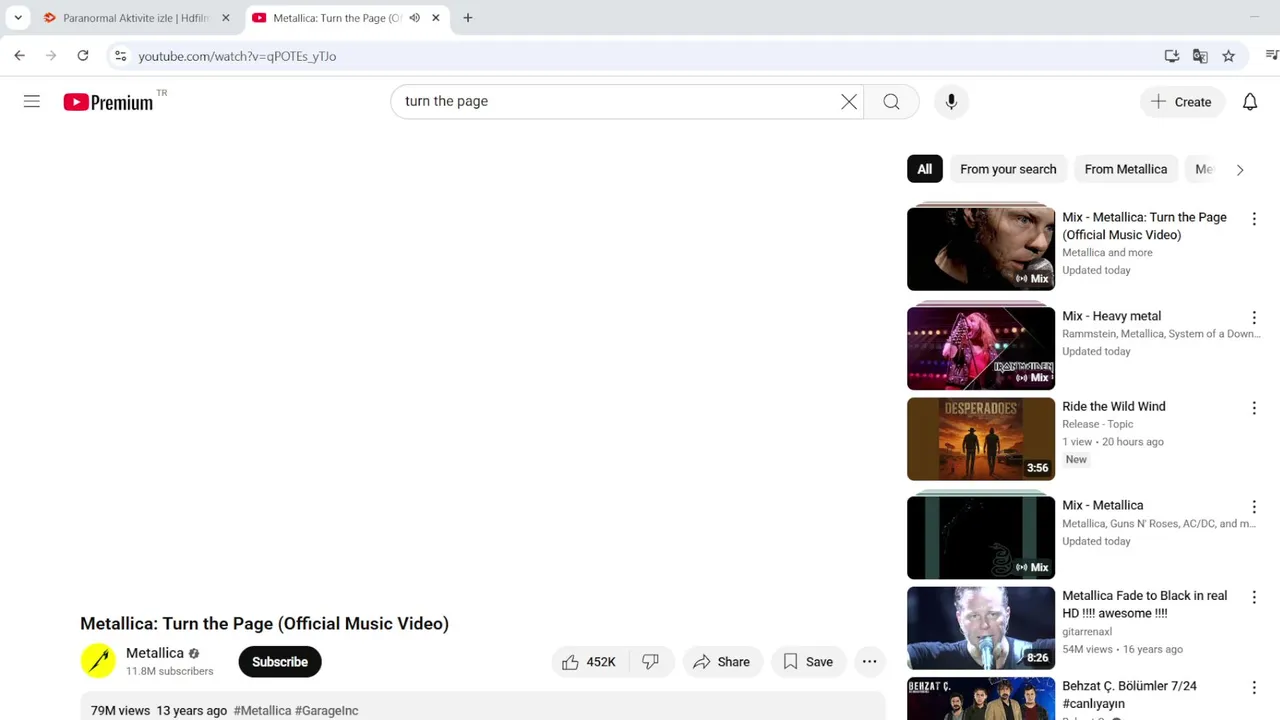Viewport: 1280px width, 720px height.
Task: Open a new browser tab
Action: coord(468,18)
